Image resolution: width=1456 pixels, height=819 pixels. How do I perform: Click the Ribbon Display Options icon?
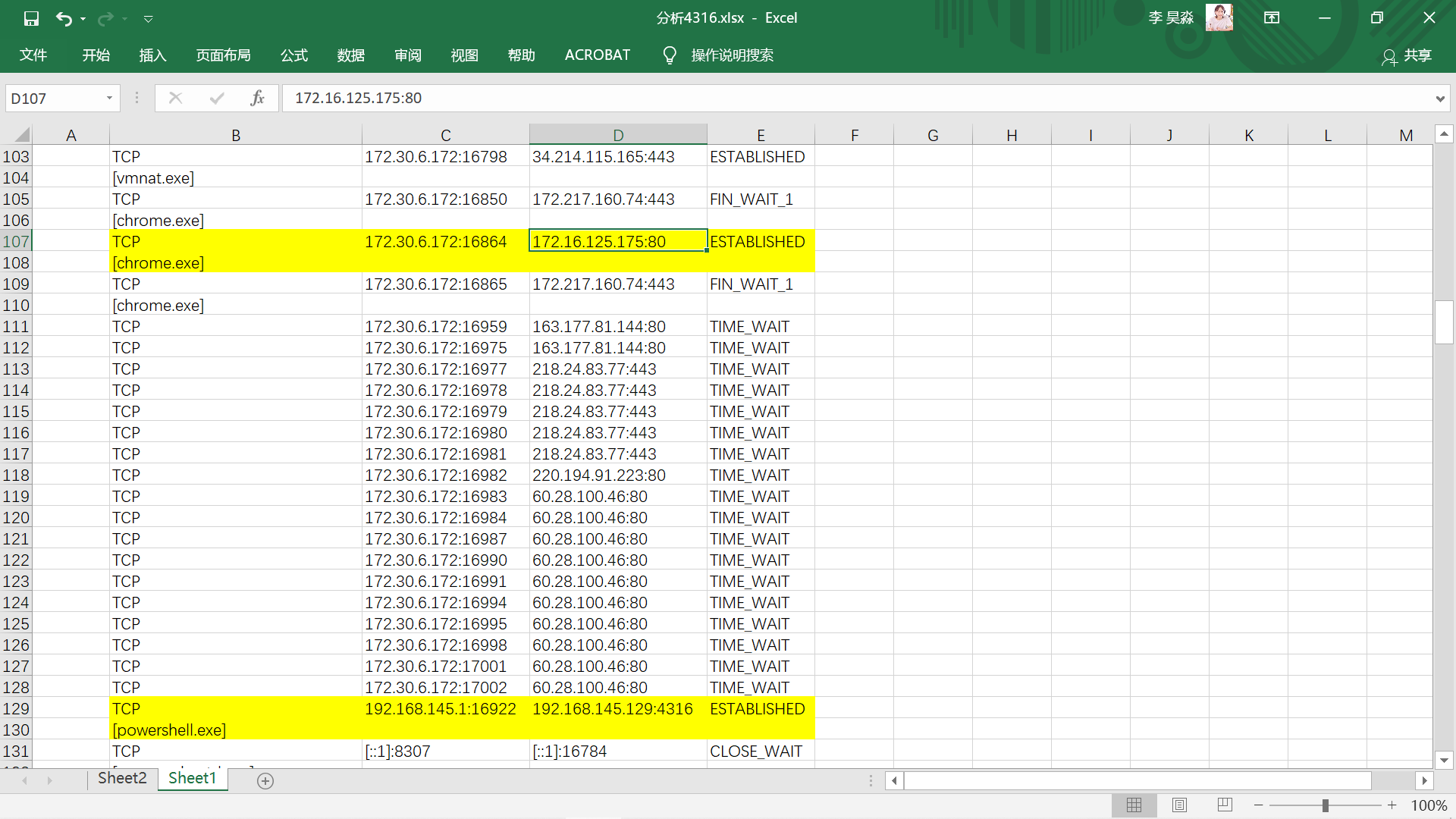(x=1272, y=18)
